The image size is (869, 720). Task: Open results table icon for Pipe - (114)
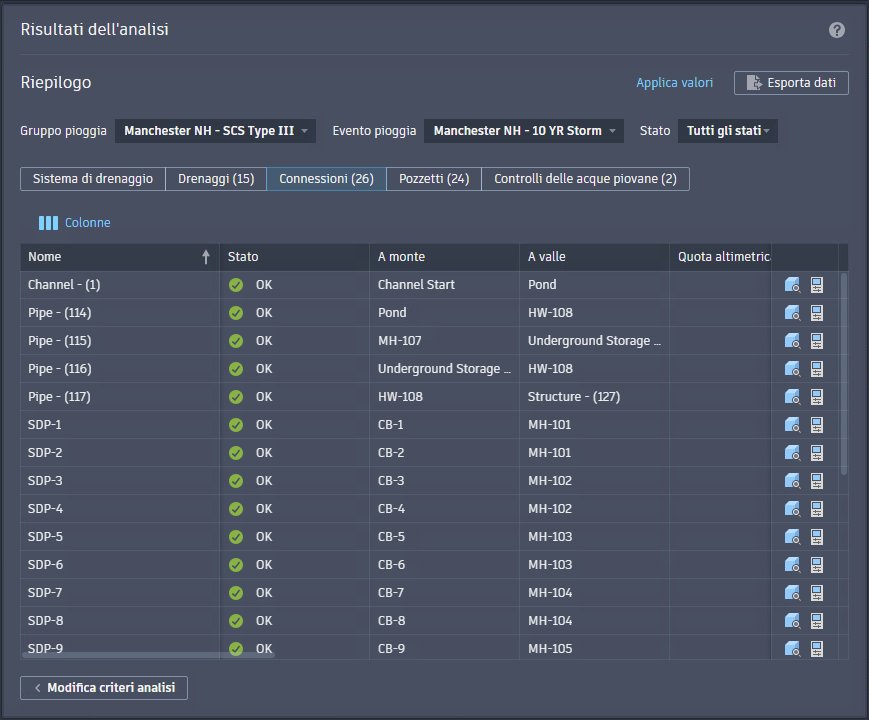817,313
